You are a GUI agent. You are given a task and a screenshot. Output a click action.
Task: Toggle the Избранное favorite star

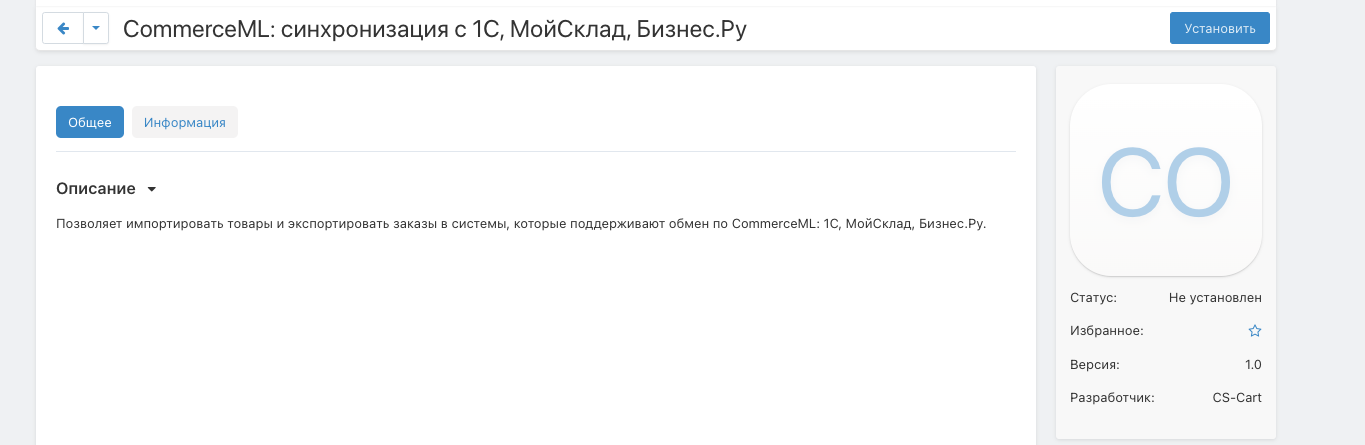coord(1255,331)
